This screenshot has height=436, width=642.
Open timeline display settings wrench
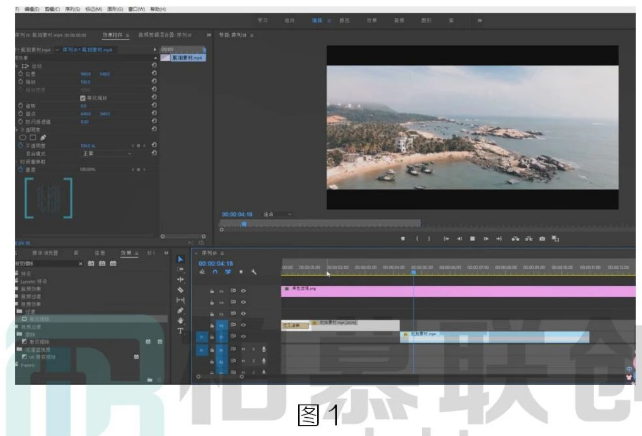[254, 272]
